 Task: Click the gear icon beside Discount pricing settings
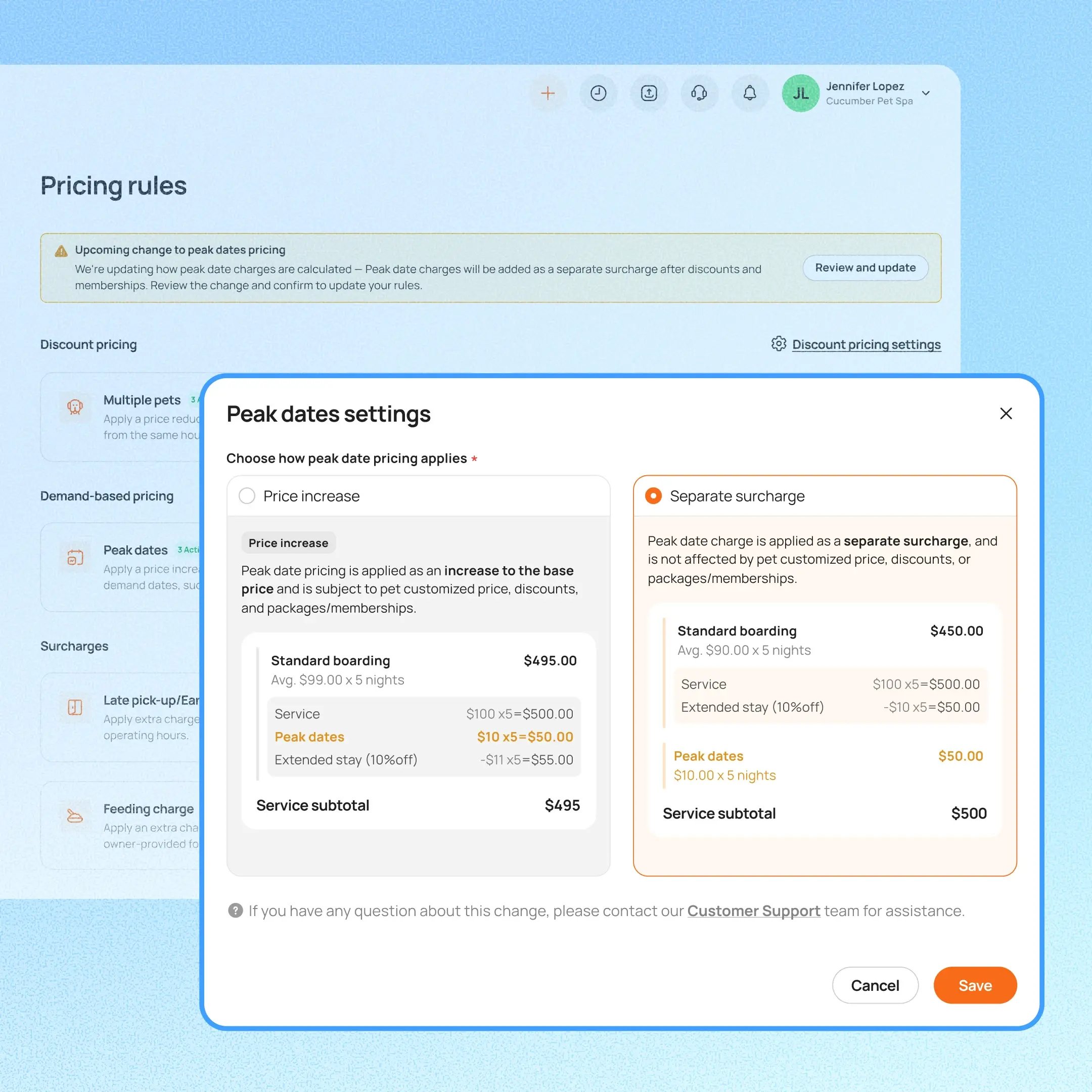779,344
